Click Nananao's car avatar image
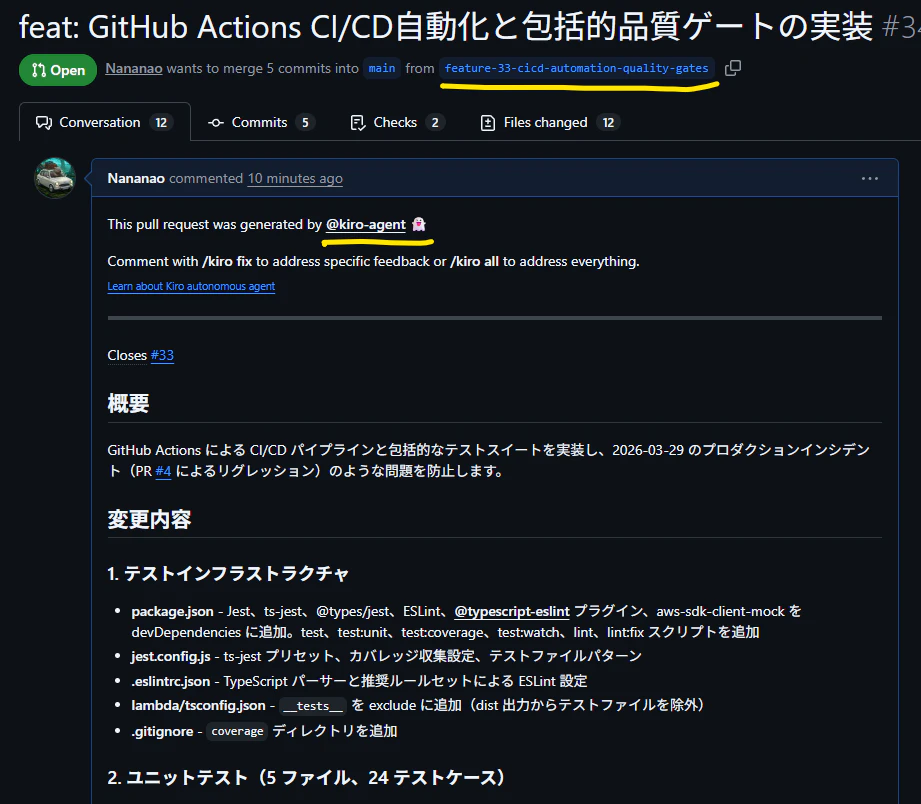 coord(55,178)
